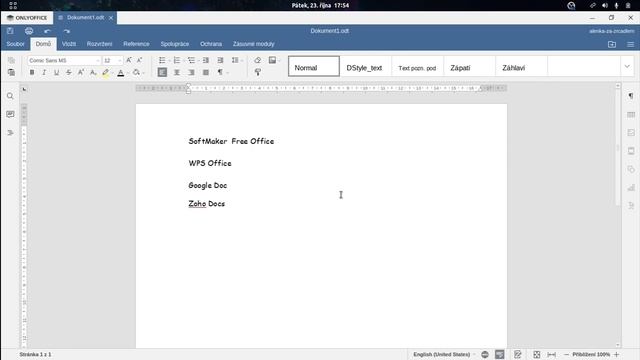Toggle underline formatting
The image size is (640, 360).
pyautogui.click(x=56, y=72)
